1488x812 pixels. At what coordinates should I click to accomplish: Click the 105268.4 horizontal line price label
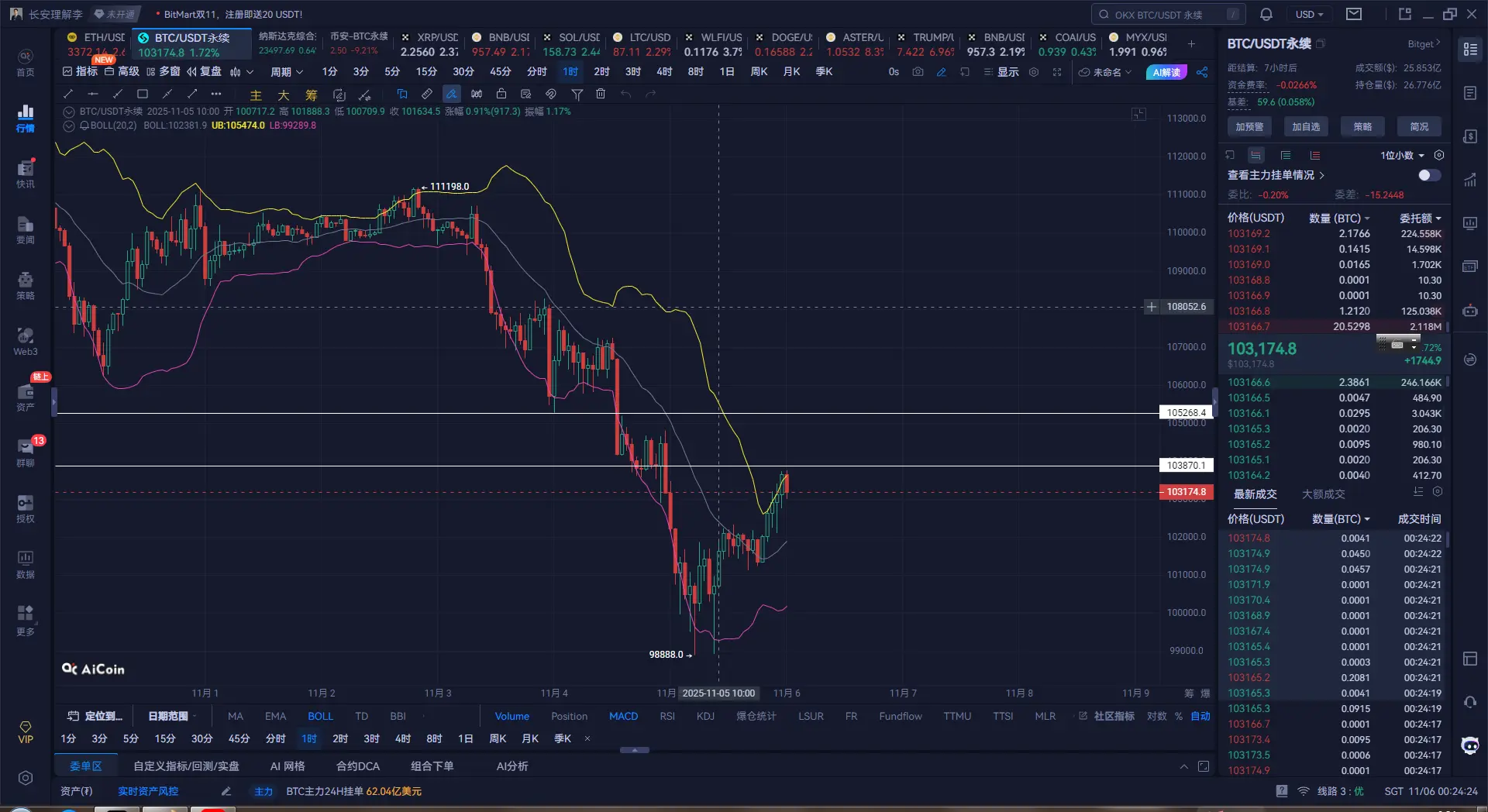(1186, 413)
